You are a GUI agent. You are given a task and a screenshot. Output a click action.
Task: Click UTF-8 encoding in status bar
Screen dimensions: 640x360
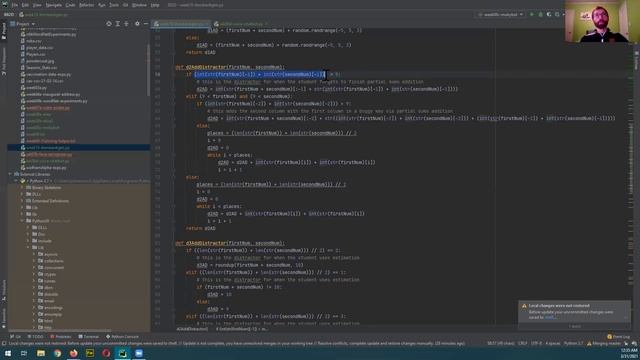pos(536,344)
